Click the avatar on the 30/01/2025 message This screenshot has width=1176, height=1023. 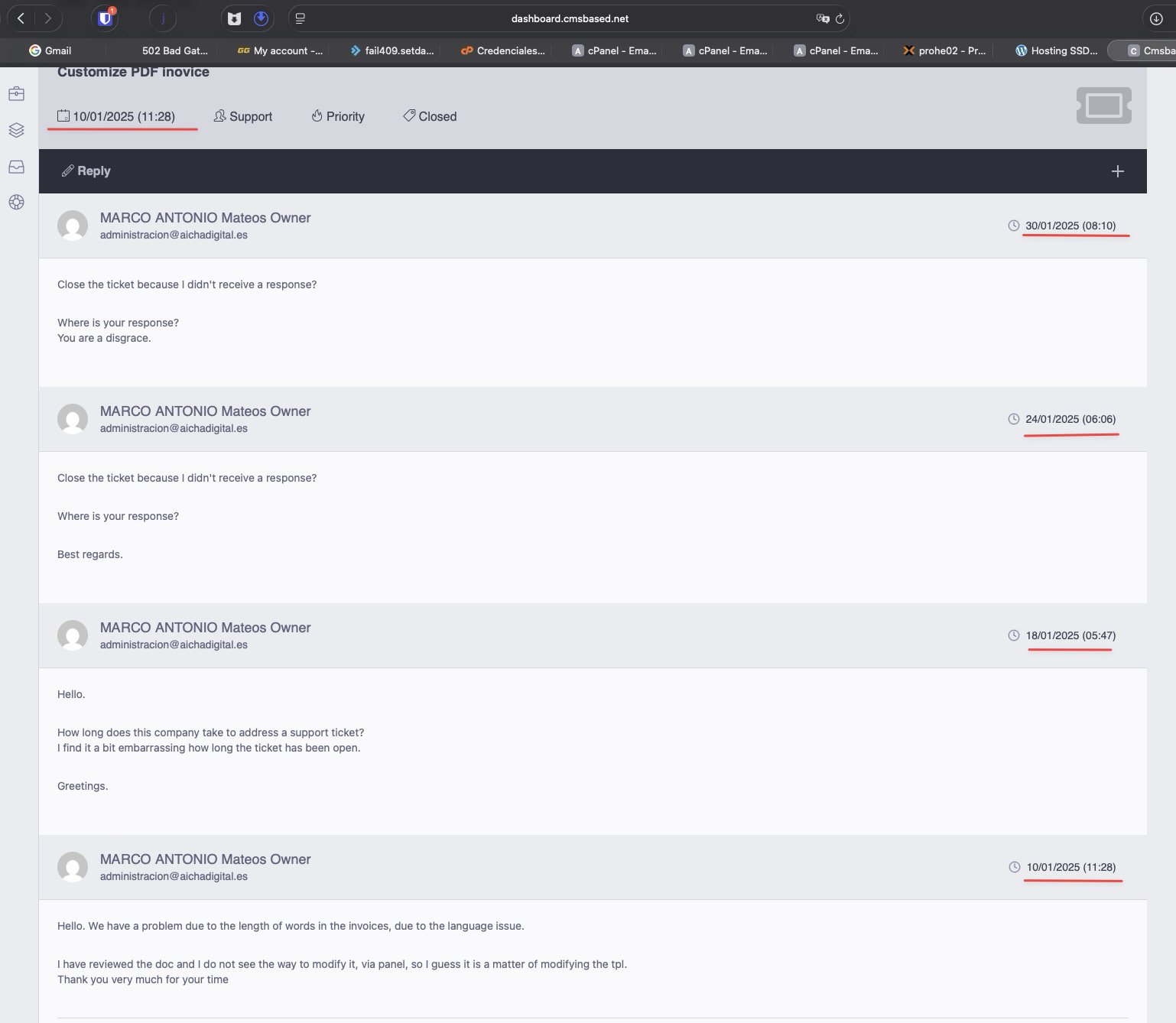point(73,226)
